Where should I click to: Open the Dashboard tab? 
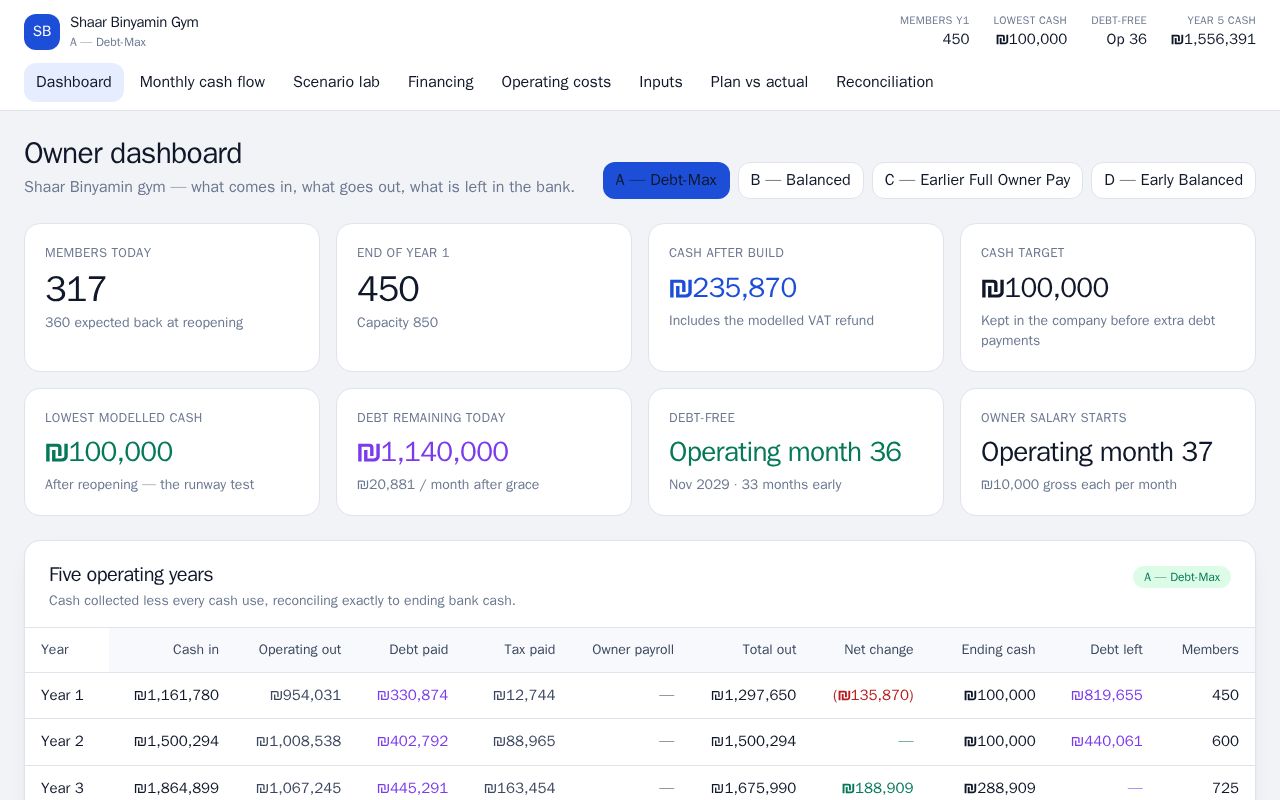(74, 82)
